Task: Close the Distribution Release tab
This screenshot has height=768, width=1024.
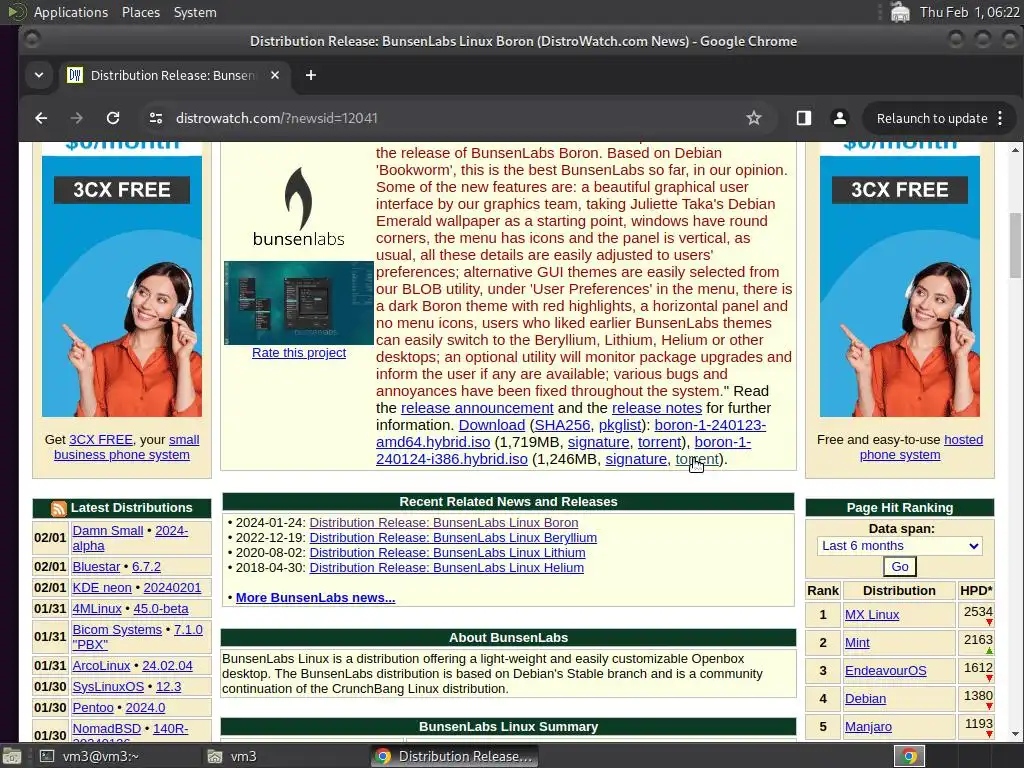Action: click(275, 75)
